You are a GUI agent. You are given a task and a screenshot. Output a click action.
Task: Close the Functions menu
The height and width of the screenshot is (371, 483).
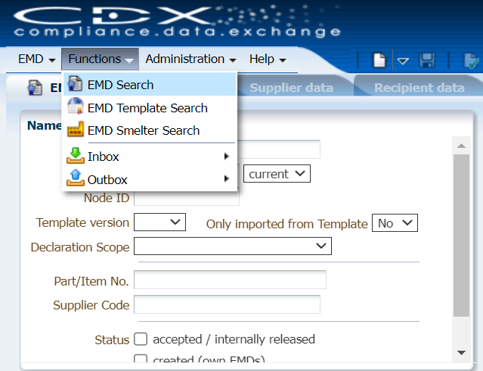click(x=100, y=59)
